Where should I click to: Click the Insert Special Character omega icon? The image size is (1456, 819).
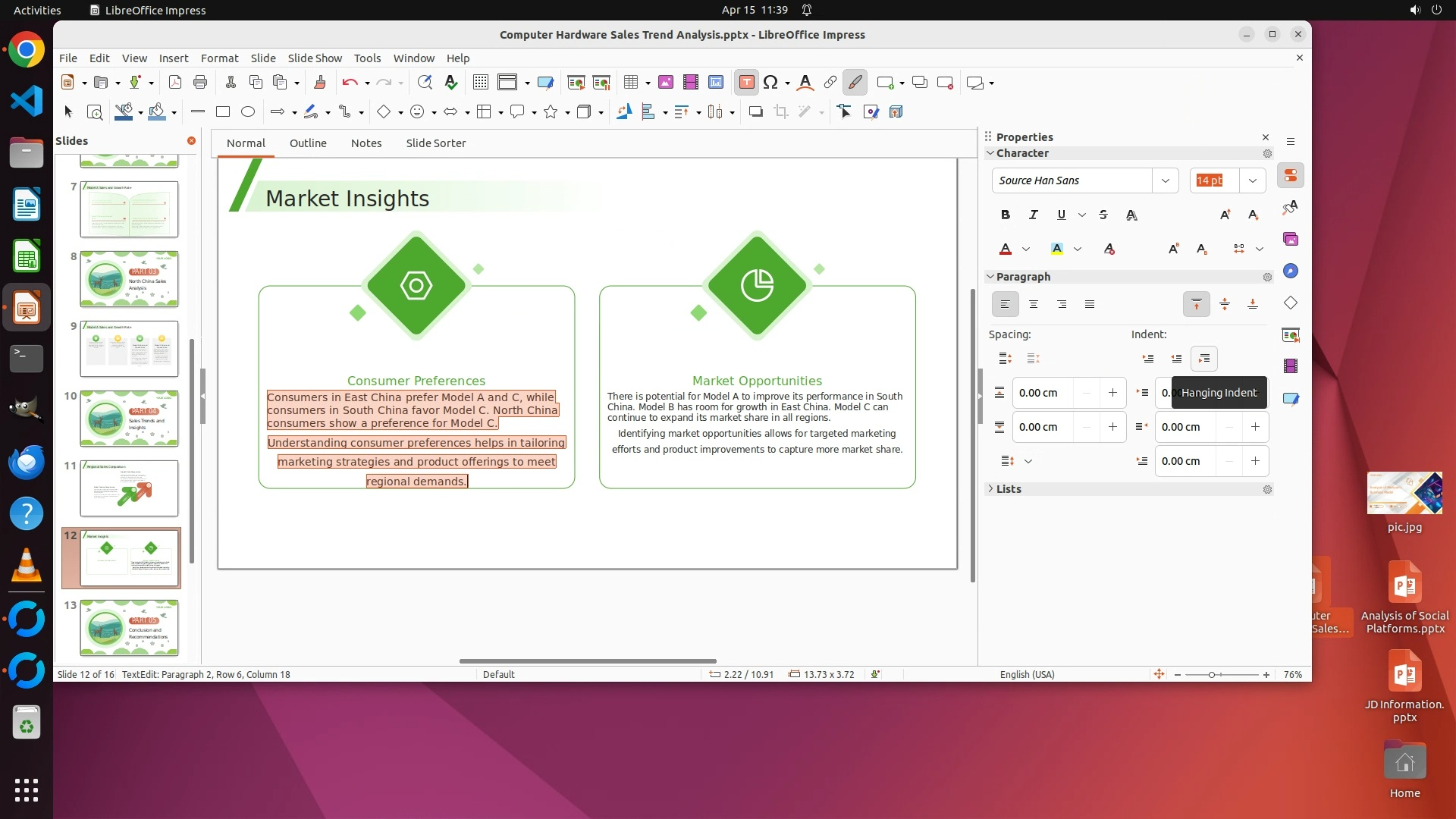(770, 83)
